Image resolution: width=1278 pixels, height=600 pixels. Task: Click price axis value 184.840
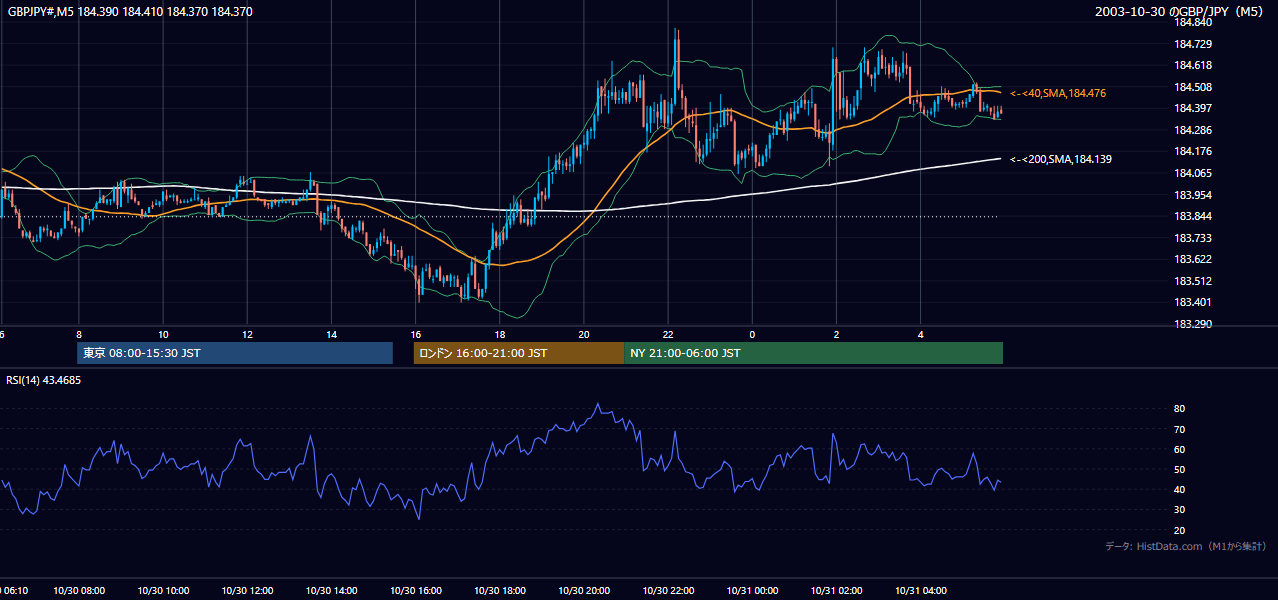coord(1193,22)
